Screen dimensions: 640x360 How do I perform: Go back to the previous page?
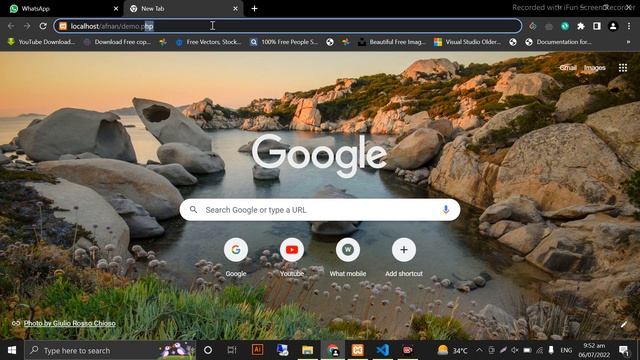(11, 26)
